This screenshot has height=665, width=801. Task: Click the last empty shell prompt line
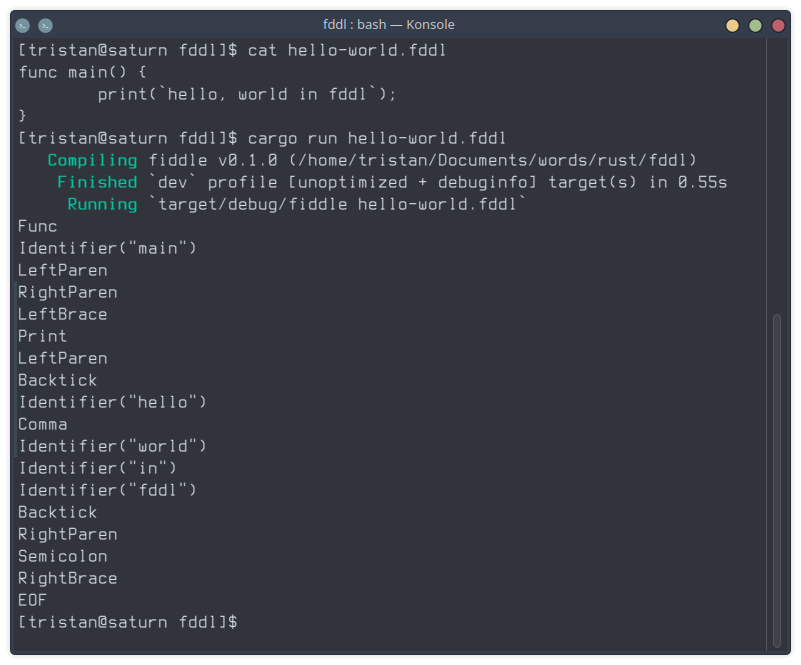(128, 622)
